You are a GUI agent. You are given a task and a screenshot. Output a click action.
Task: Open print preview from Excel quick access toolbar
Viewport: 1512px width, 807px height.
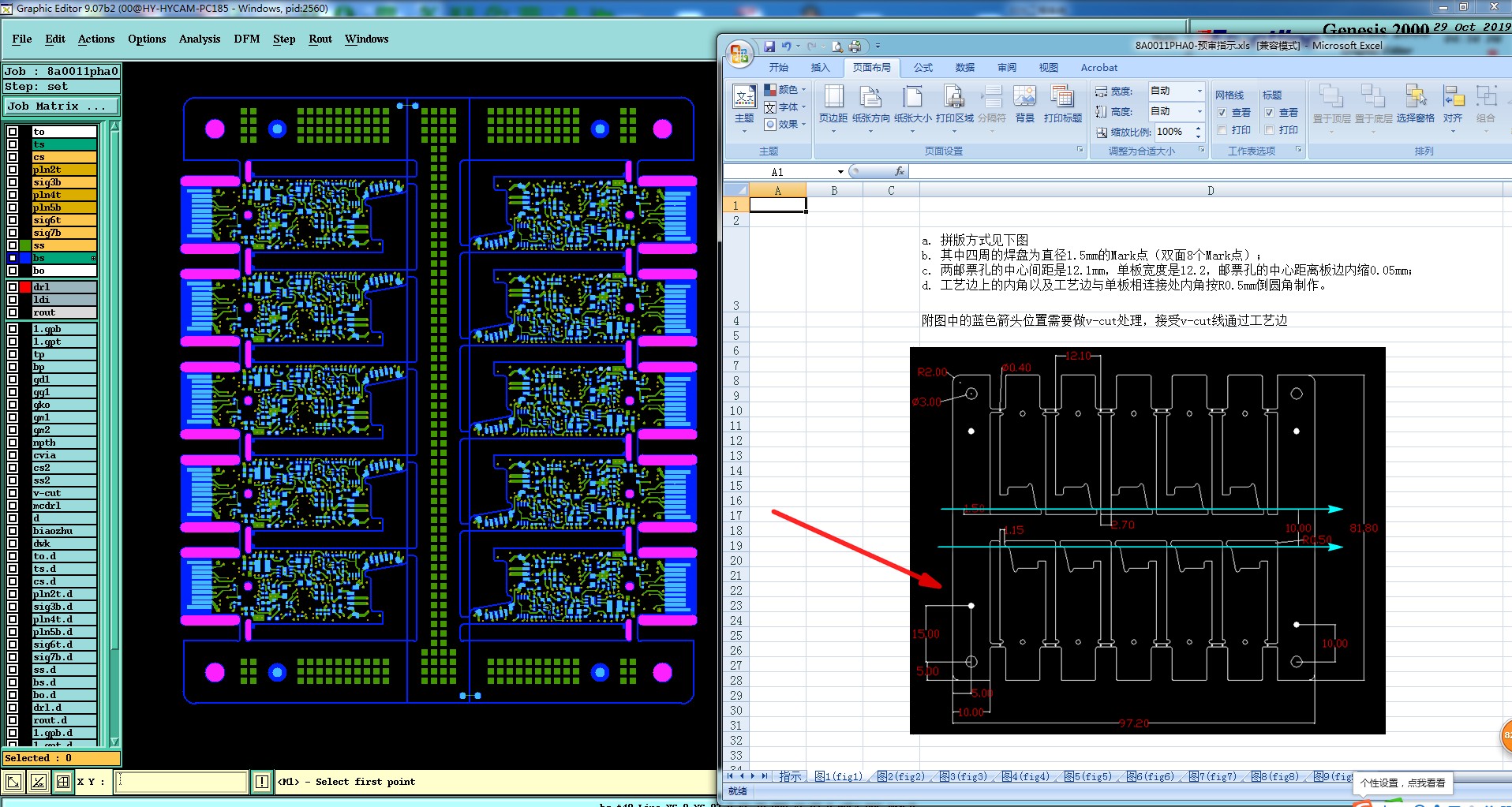click(837, 47)
